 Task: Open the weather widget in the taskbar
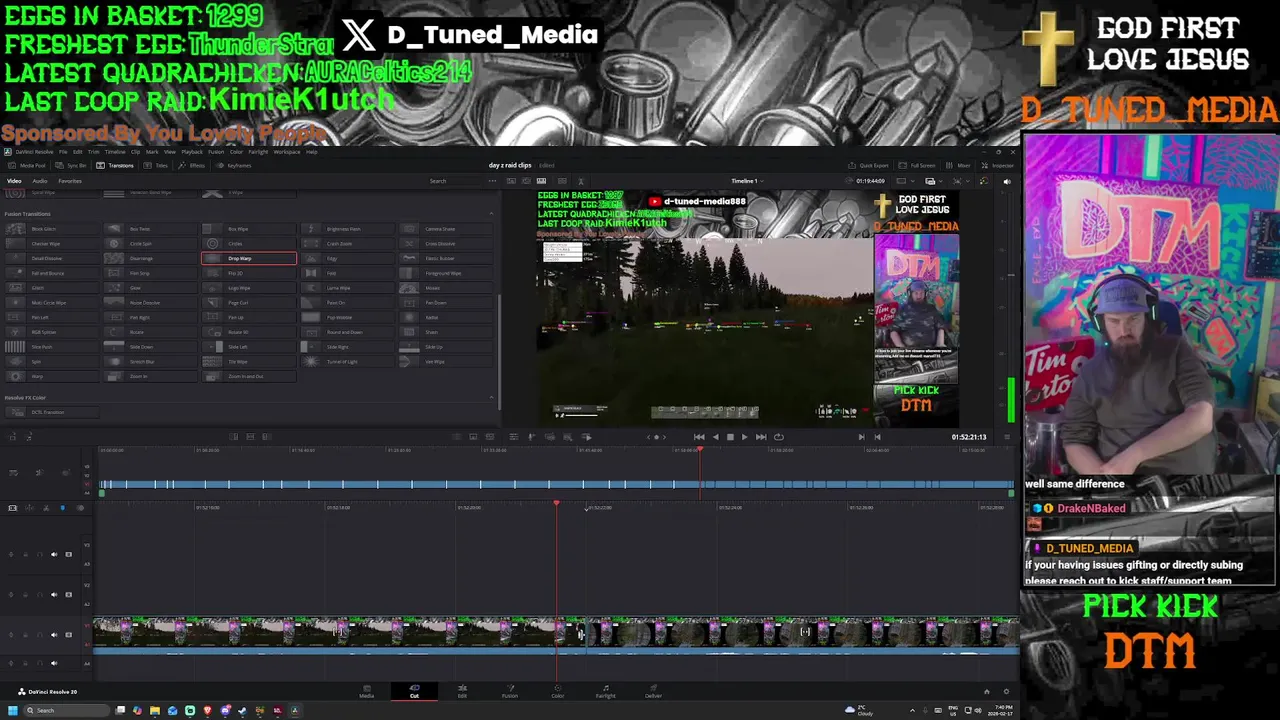tap(861, 710)
